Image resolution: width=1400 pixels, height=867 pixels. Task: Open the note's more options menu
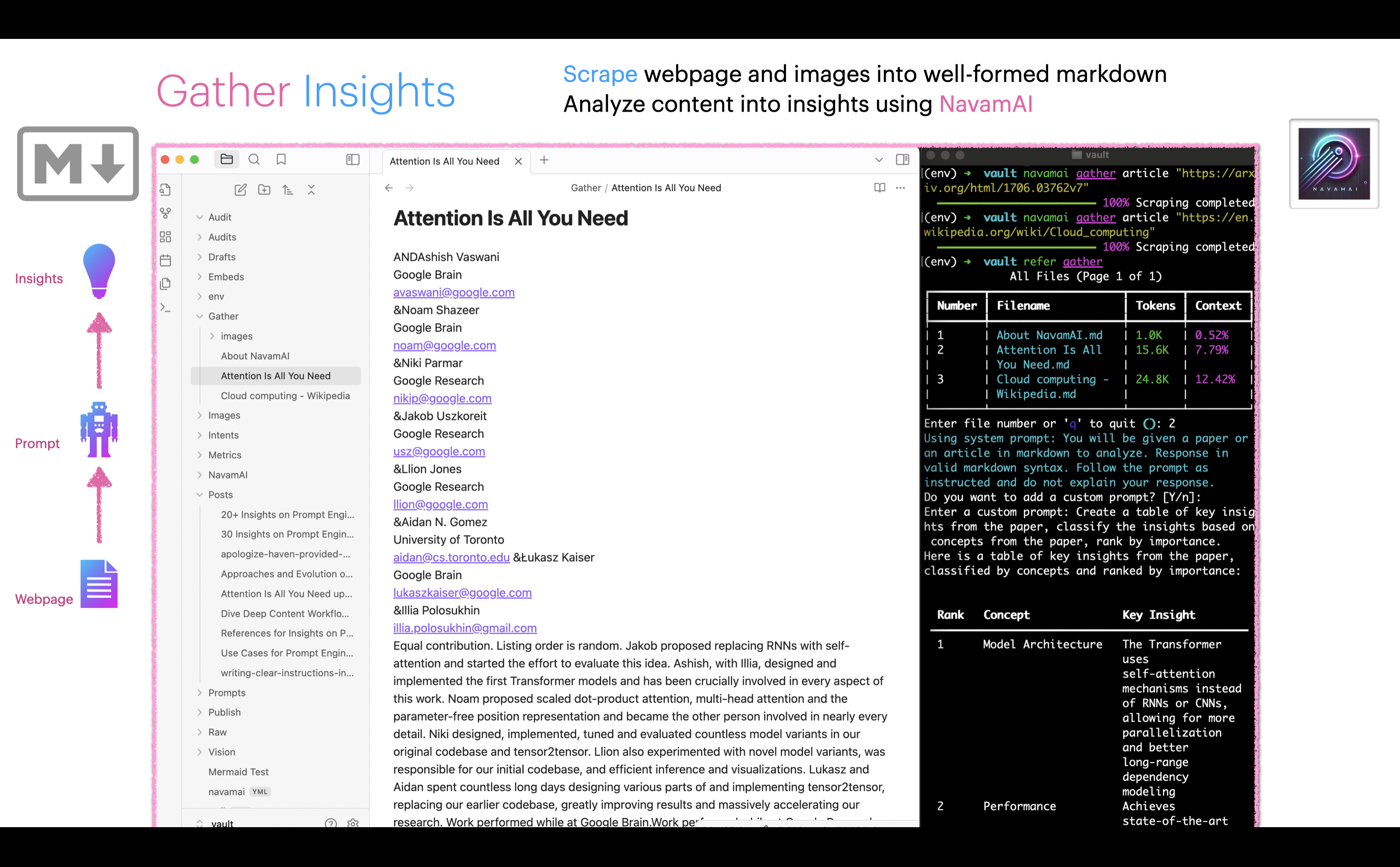(x=900, y=188)
